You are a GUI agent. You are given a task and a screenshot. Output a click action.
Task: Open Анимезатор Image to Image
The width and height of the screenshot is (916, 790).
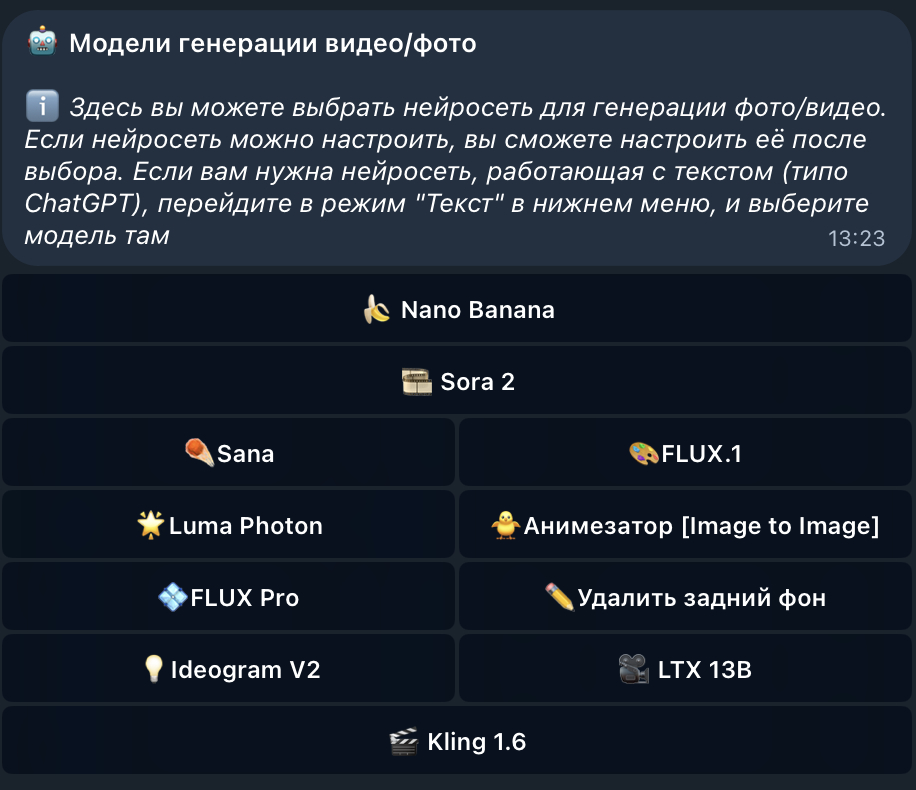tap(685, 526)
